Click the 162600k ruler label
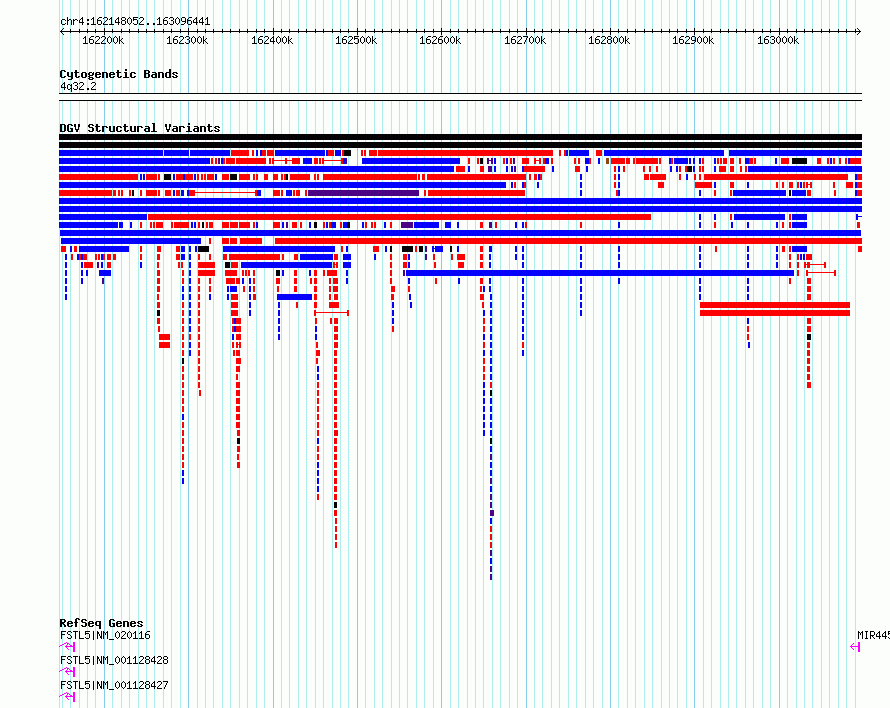The width and height of the screenshot is (890, 708). point(440,40)
